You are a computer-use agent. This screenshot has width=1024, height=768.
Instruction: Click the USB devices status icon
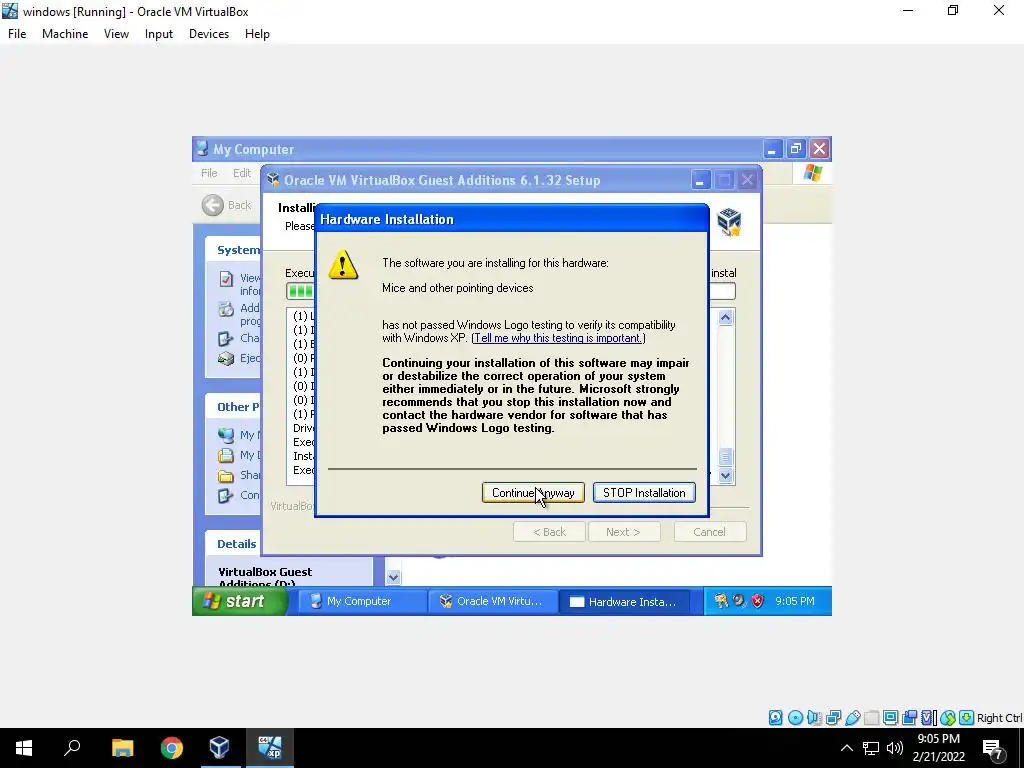pos(852,718)
